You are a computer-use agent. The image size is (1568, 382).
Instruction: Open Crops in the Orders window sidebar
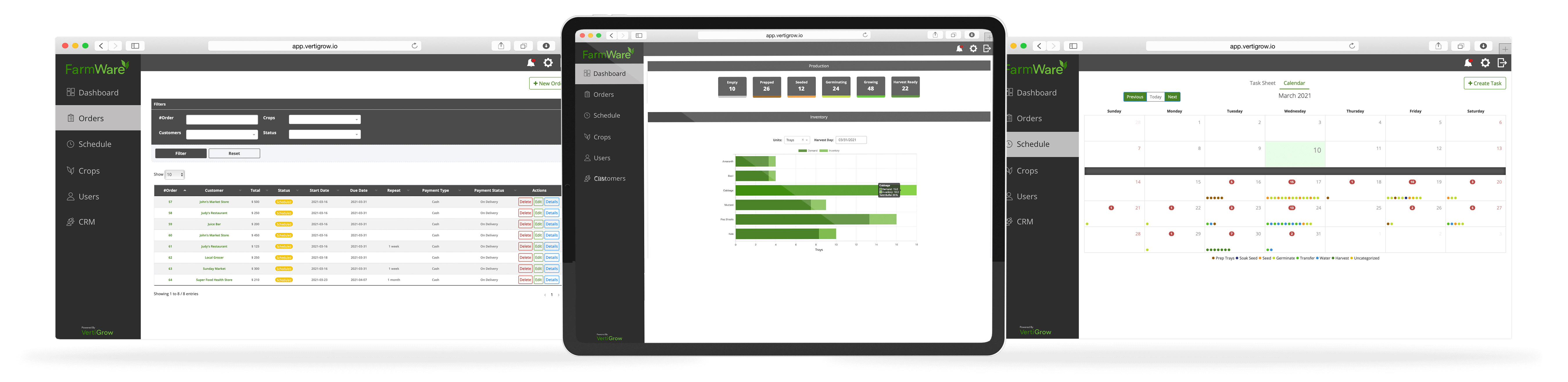83,171
